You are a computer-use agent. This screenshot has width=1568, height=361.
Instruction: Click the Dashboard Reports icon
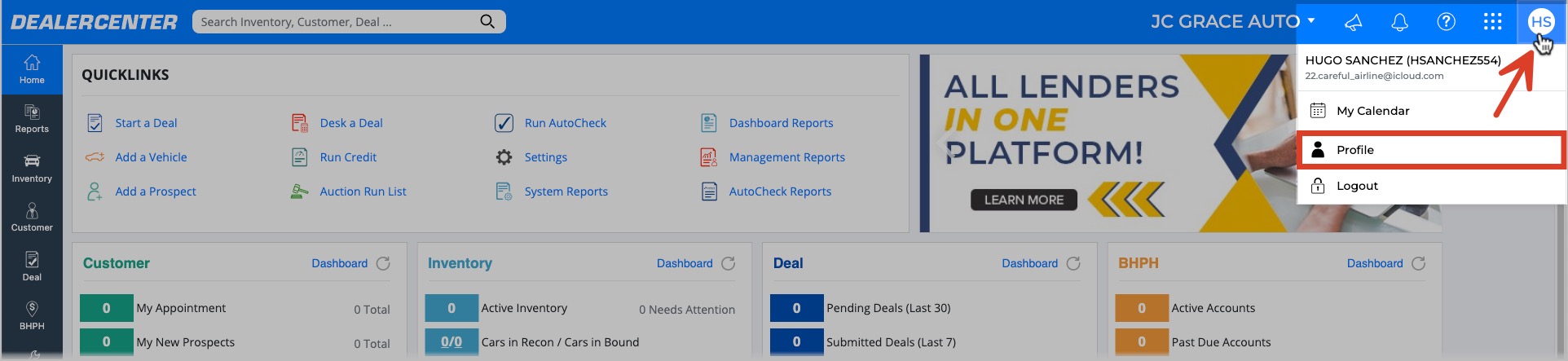[709, 123]
